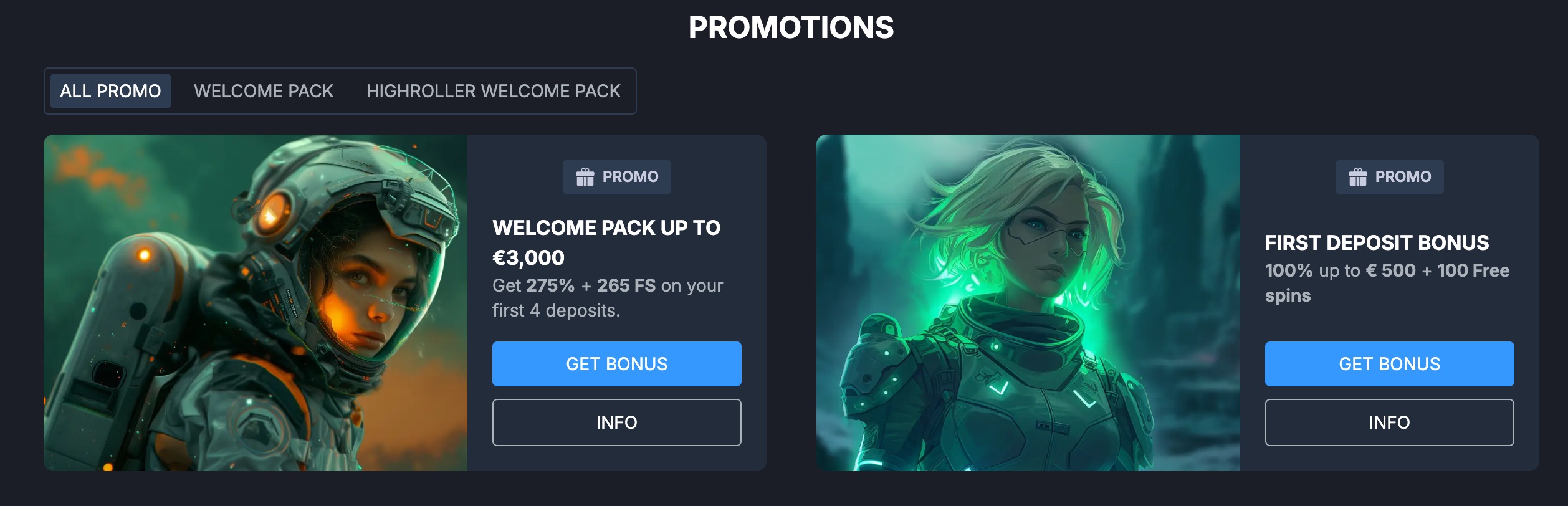Click the WELCOME PACK UP TO heading
1568x506 pixels.
606,228
